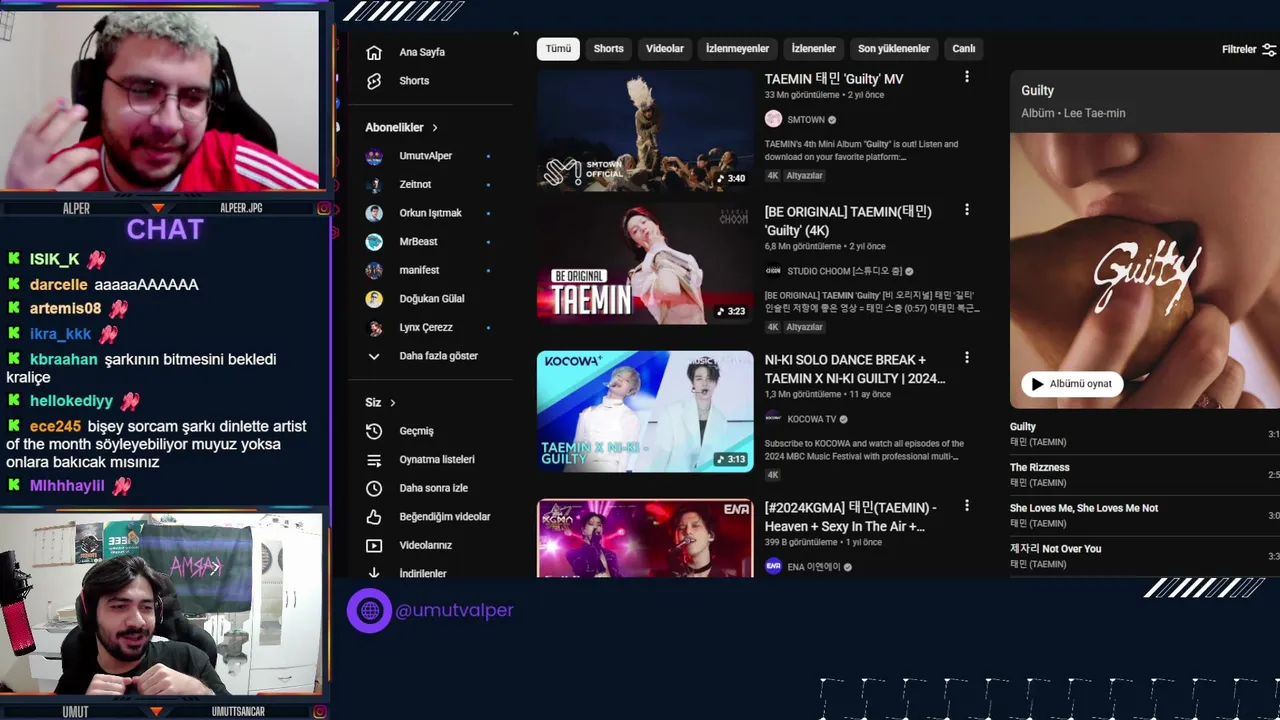Open TAEMIN Guilty MV thumbnail

pyautogui.click(x=645, y=131)
